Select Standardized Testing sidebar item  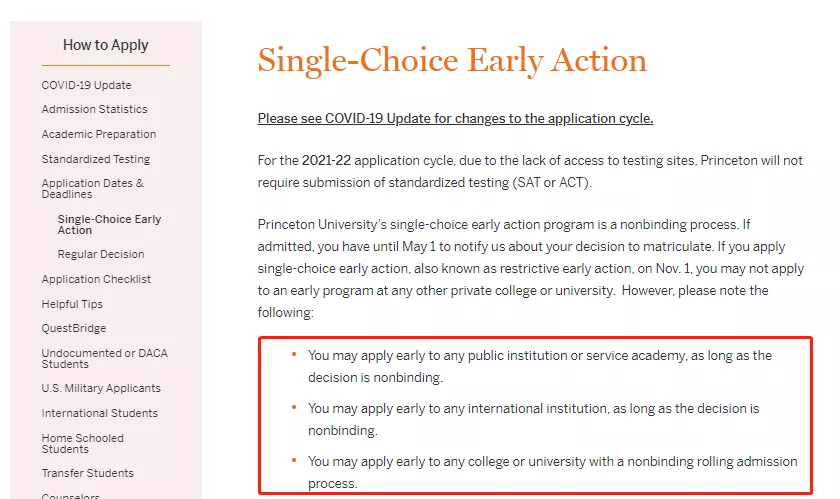click(95, 159)
